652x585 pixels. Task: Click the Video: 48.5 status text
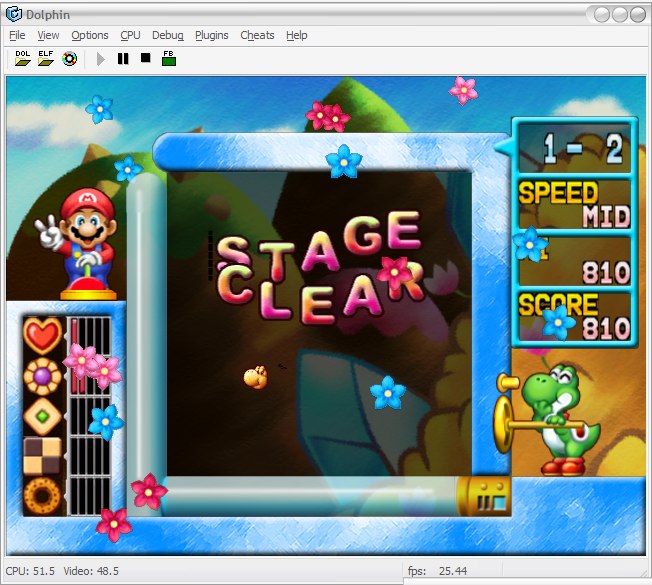(91, 571)
